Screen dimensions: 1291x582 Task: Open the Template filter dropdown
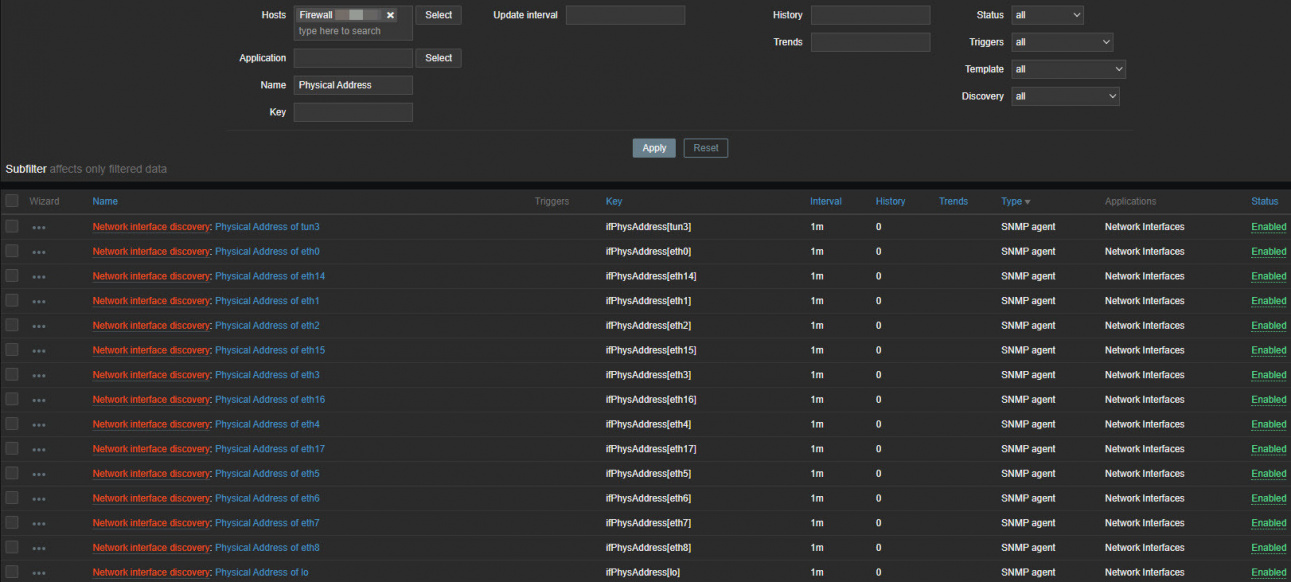1068,69
